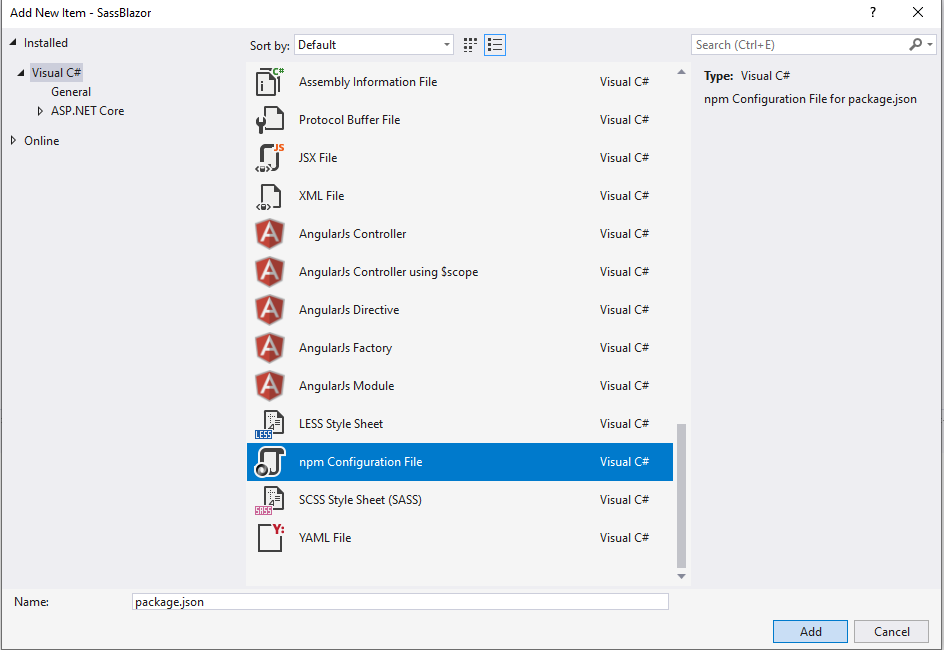Click the npm Configuration File icon
Image resolution: width=944 pixels, height=650 pixels.
[269, 462]
